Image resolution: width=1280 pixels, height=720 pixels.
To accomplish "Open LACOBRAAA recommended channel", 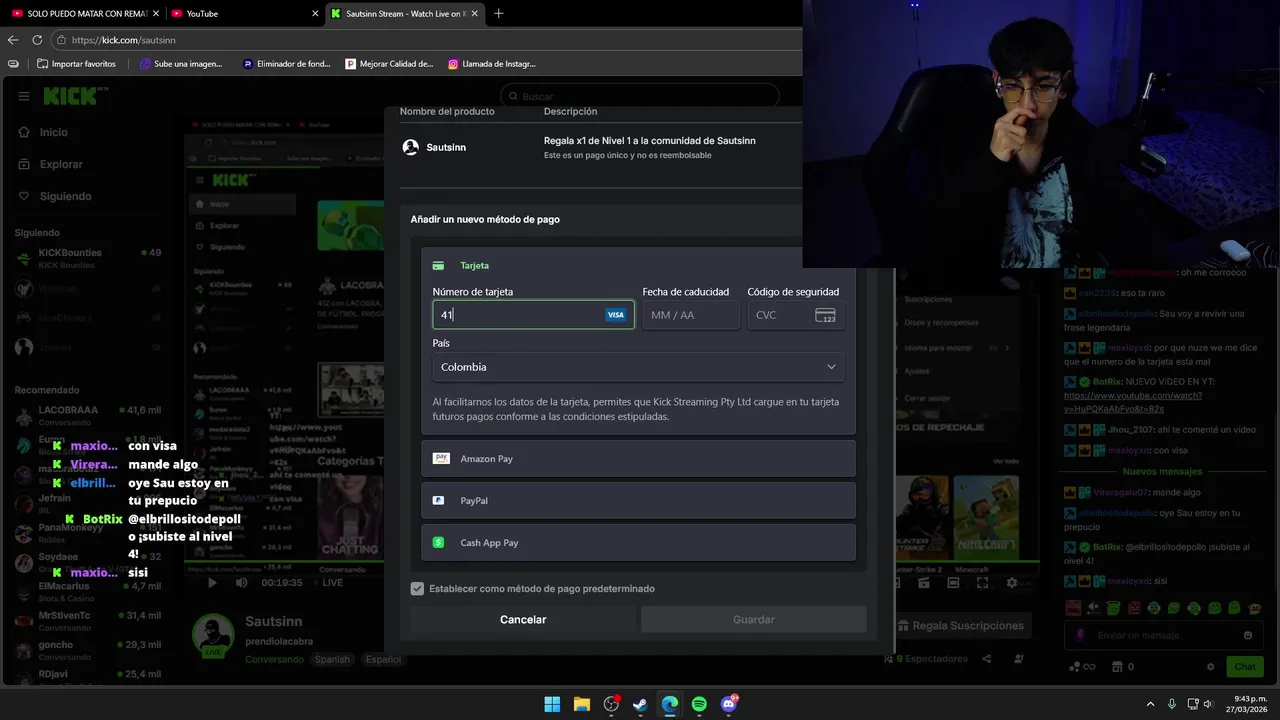I will click(x=88, y=415).
